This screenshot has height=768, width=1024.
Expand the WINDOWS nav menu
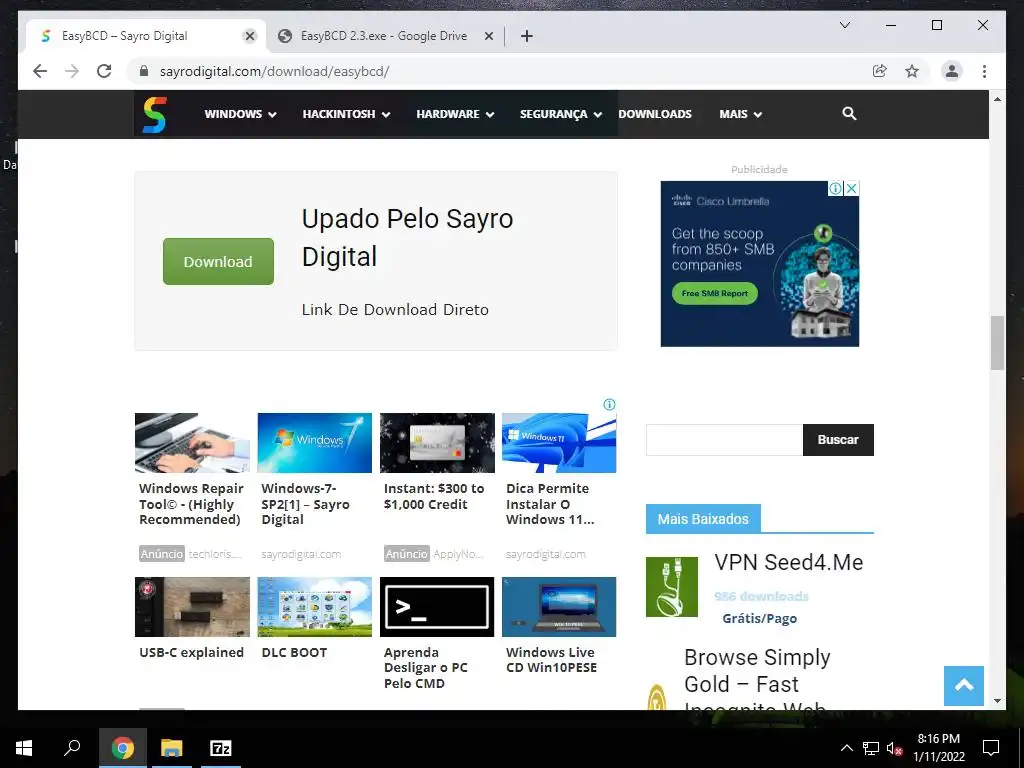pos(240,114)
